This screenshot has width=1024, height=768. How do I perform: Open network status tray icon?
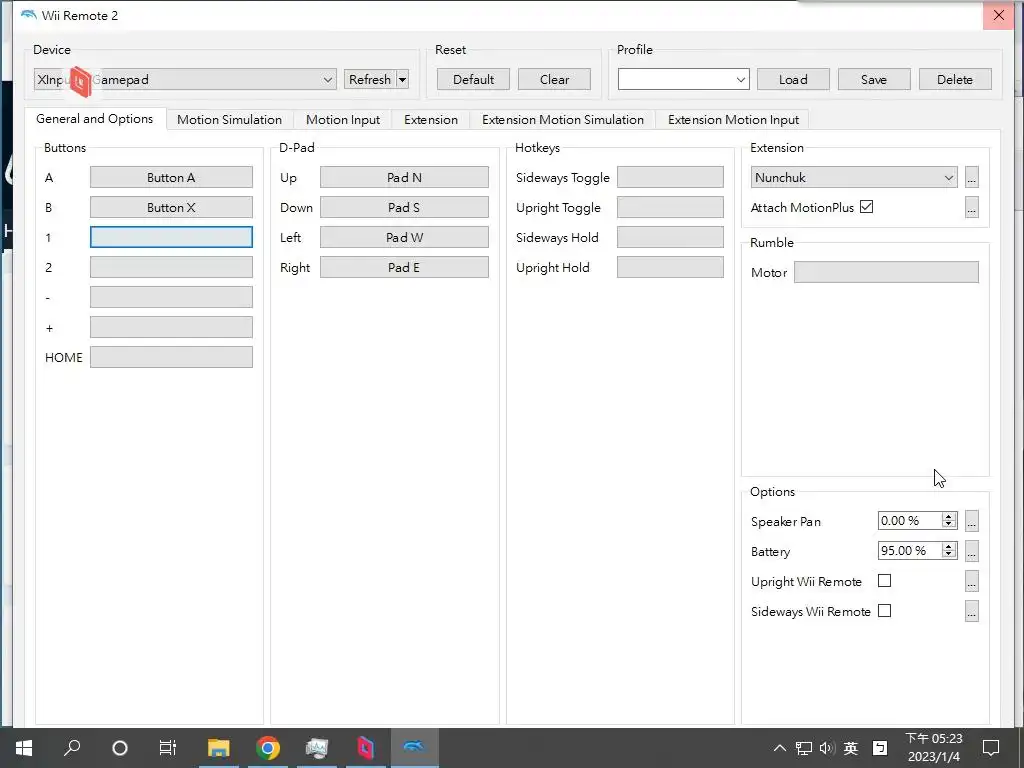(804, 748)
